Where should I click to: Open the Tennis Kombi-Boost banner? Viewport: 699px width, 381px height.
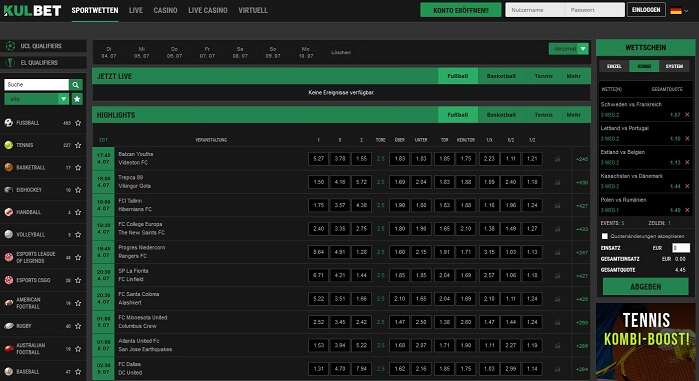(646, 342)
